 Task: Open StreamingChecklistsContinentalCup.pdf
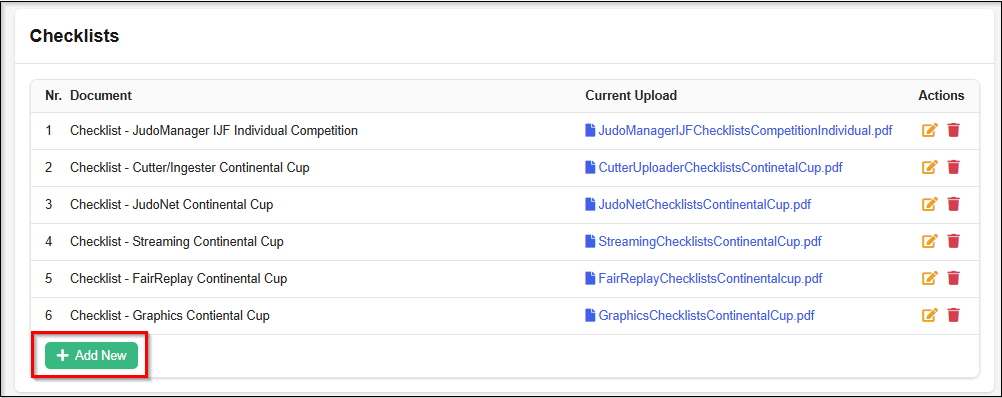[704, 242]
